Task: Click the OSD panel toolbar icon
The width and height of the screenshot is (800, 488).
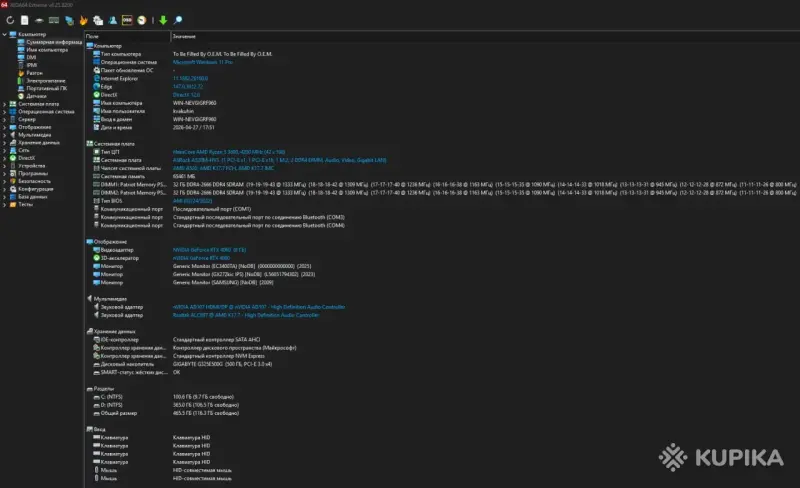Action: [x=126, y=20]
